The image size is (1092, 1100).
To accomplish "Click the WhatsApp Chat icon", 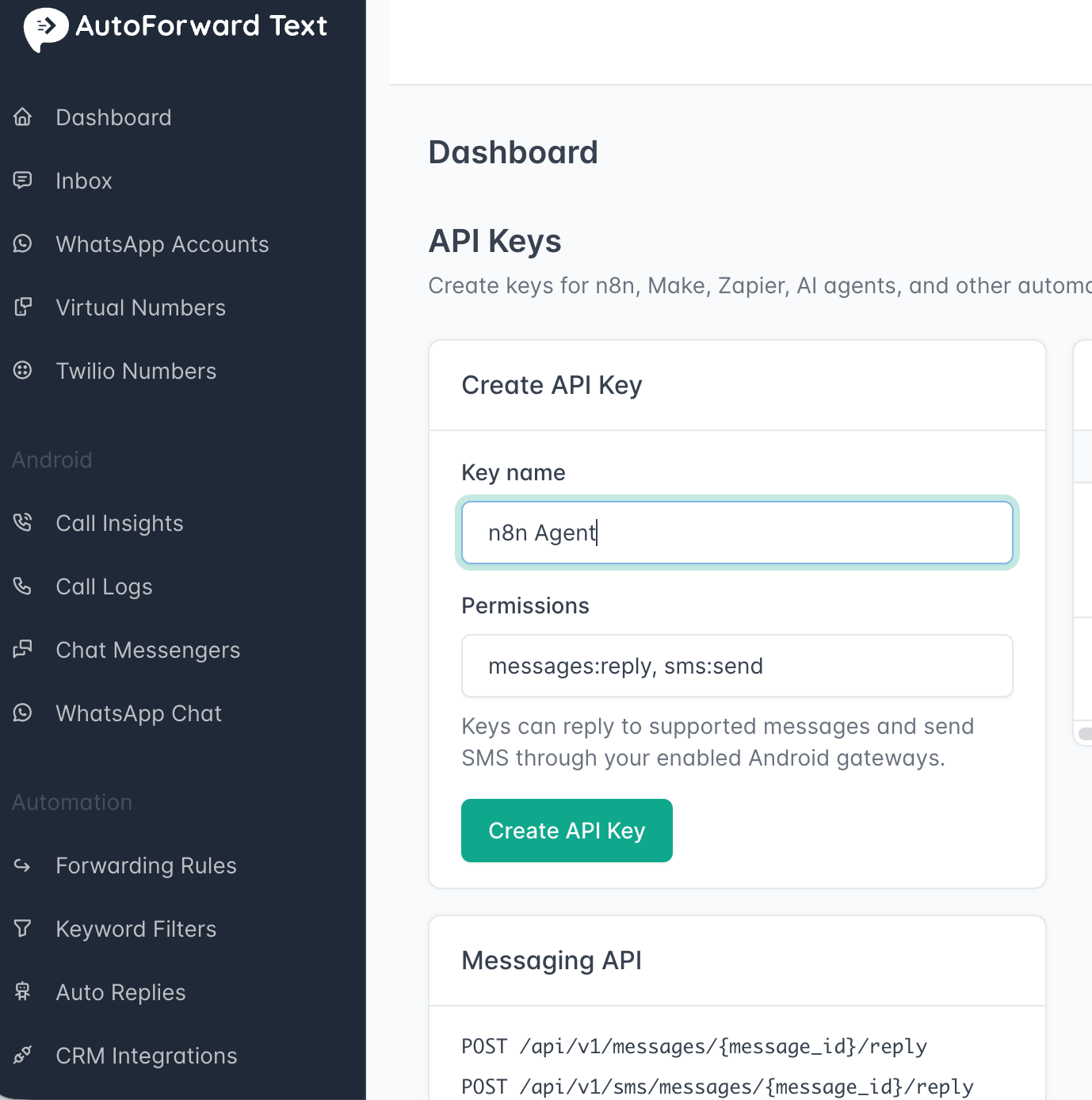I will pyautogui.click(x=23, y=713).
